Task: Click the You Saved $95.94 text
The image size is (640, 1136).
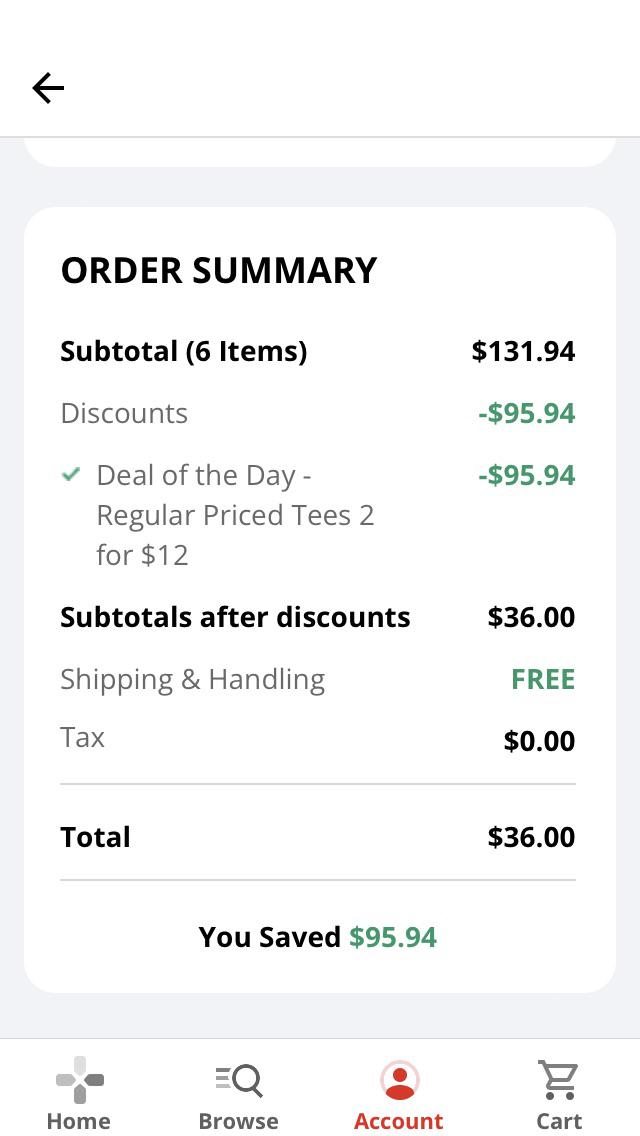Action: click(318, 937)
